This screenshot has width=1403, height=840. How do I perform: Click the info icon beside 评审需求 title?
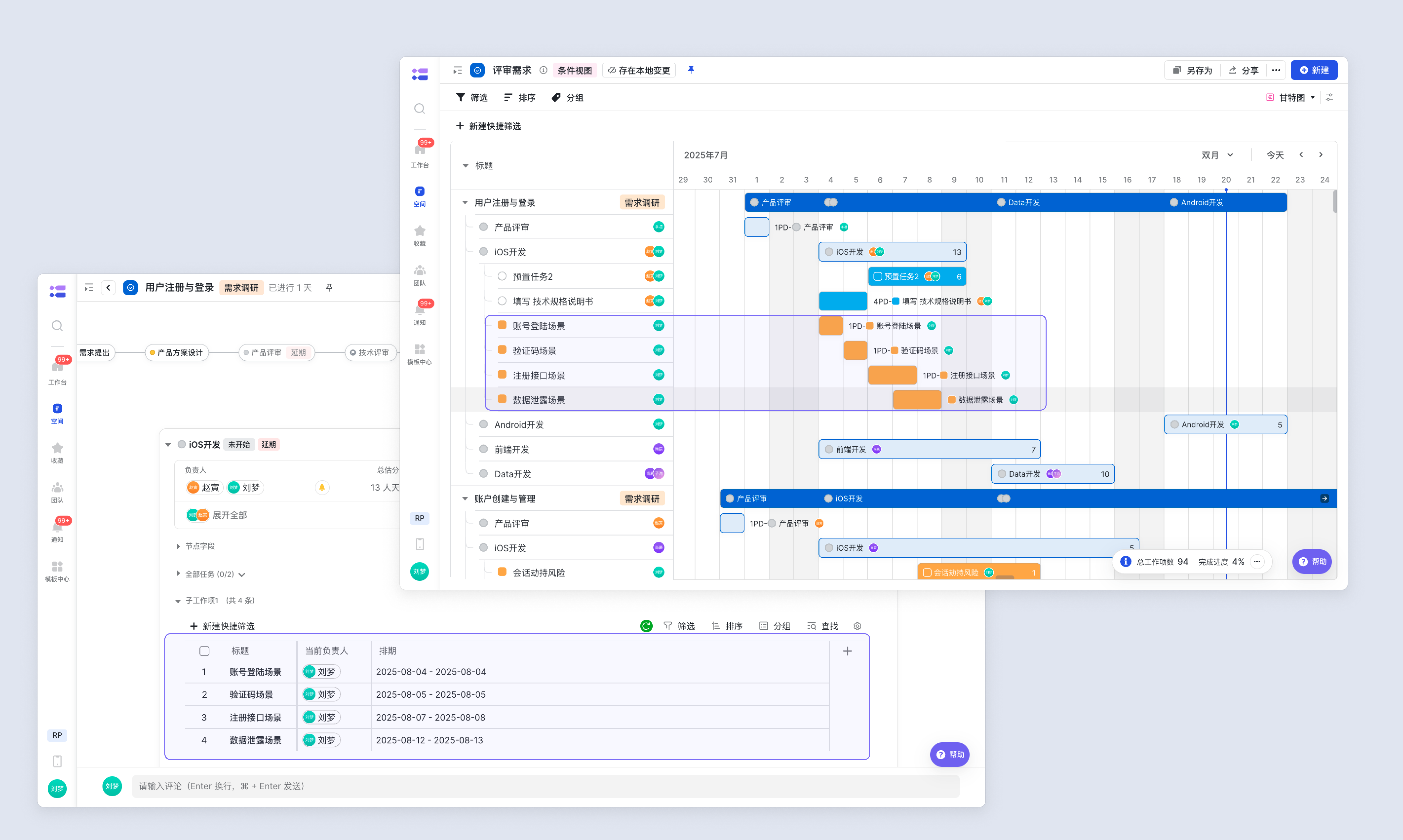pos(543,70)
